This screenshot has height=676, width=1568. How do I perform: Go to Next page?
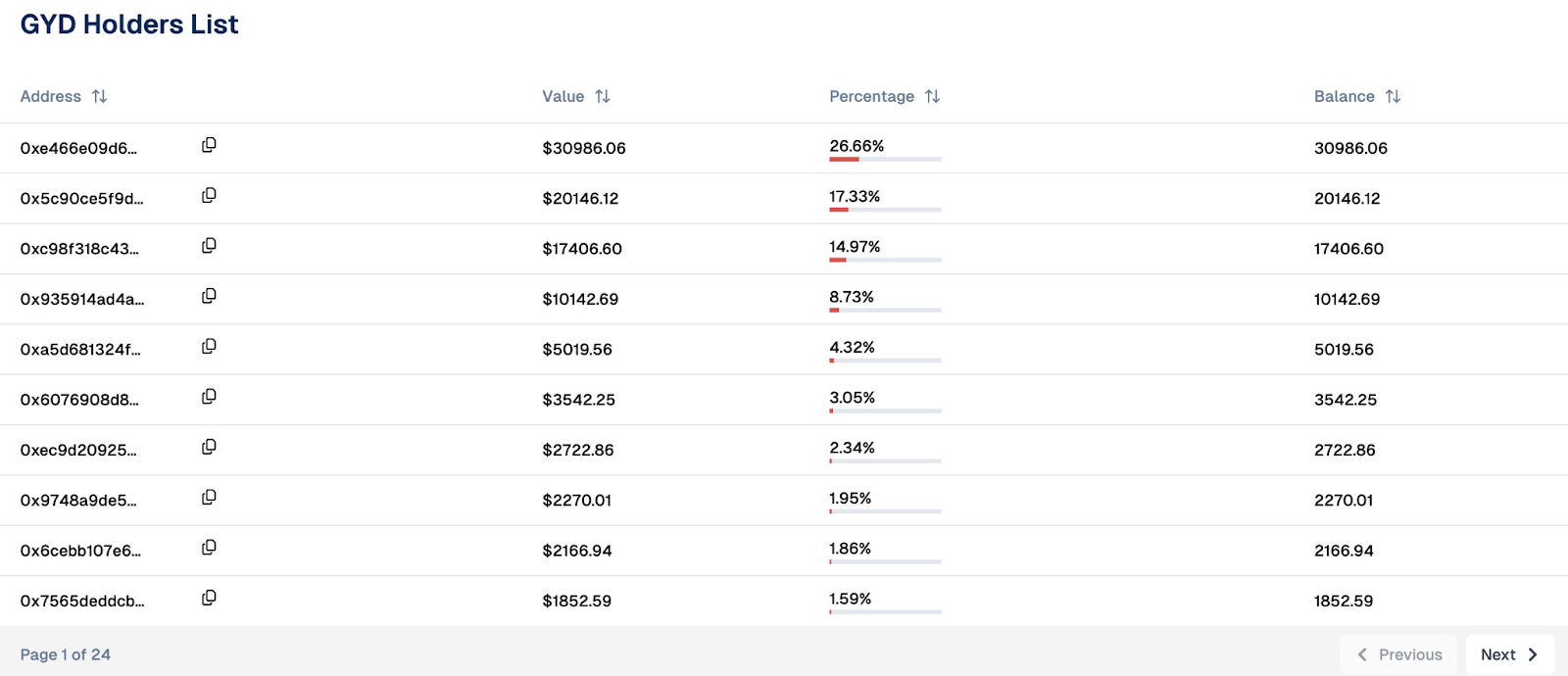click(1510, 654)
